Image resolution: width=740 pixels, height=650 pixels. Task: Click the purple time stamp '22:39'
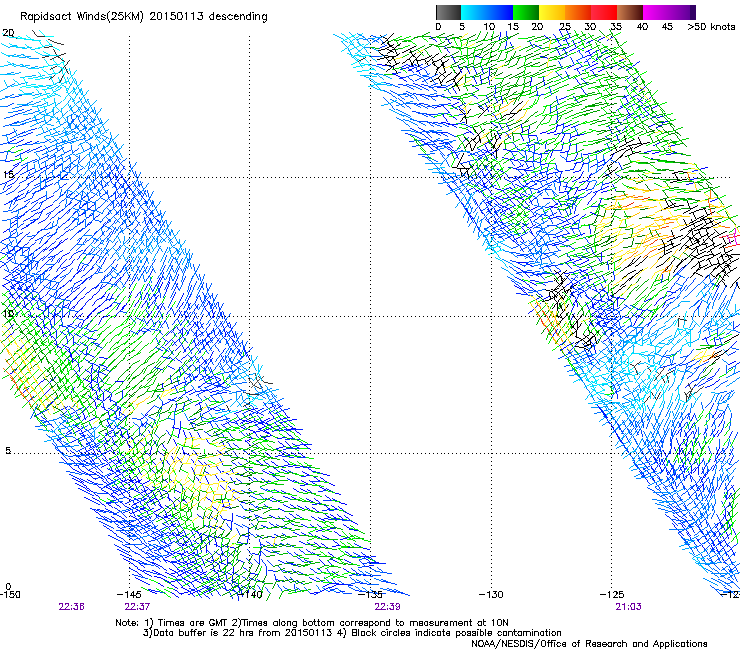(387, 607)
